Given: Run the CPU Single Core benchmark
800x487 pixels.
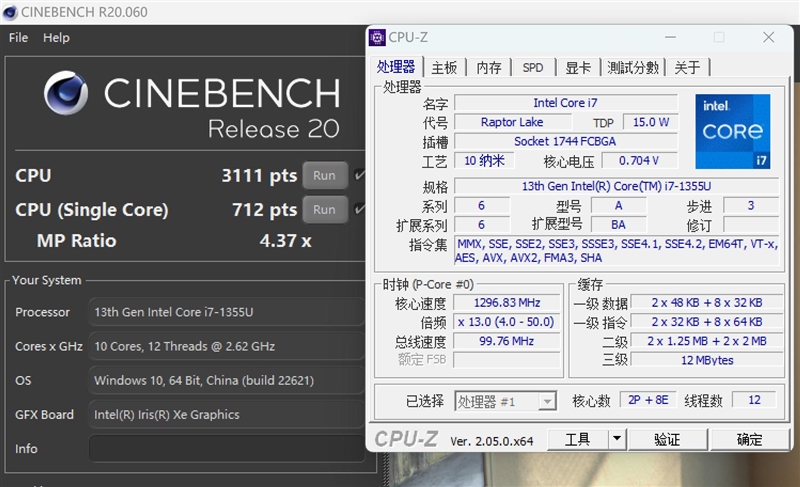Looking at the screenshot, I should pos(325,210).
